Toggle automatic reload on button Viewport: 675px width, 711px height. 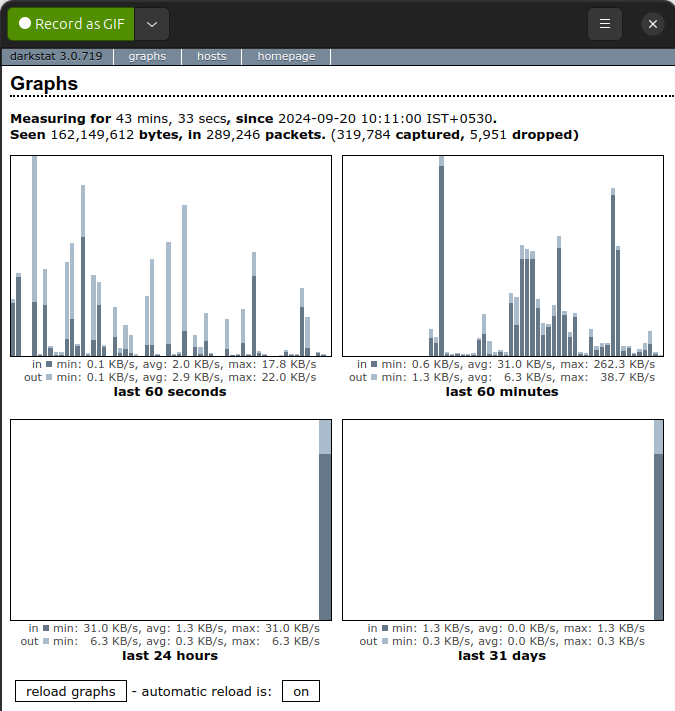301,691
